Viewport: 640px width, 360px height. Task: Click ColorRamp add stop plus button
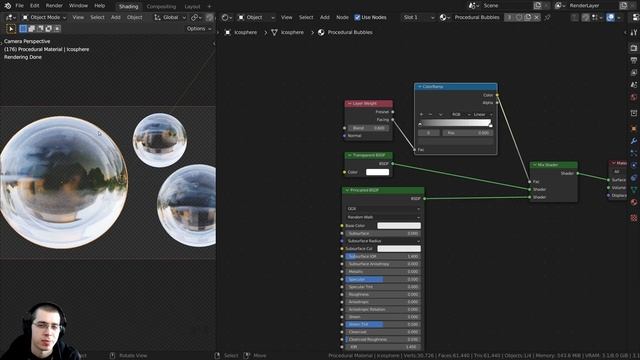coord(421,114)
